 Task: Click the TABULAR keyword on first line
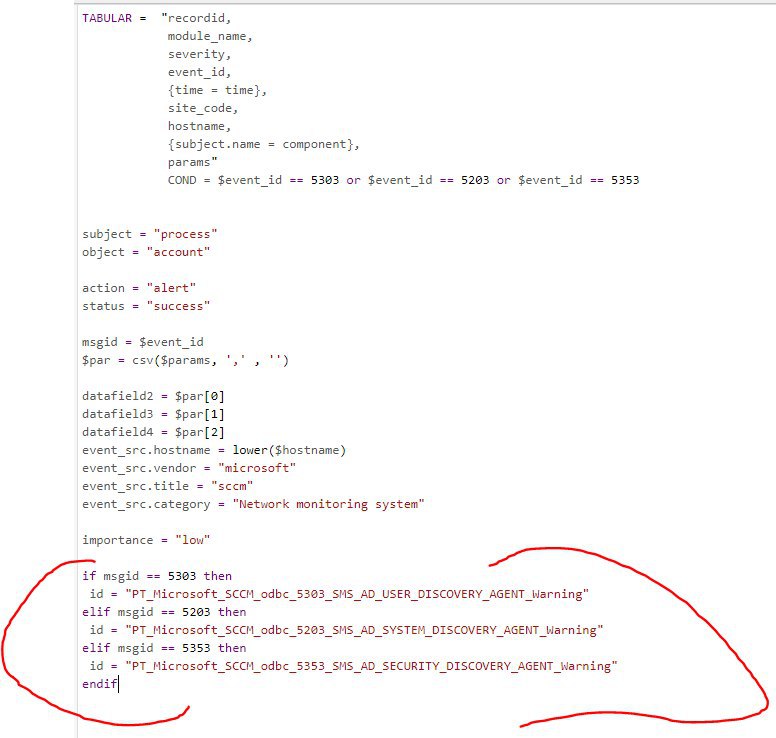coord(107,18)
